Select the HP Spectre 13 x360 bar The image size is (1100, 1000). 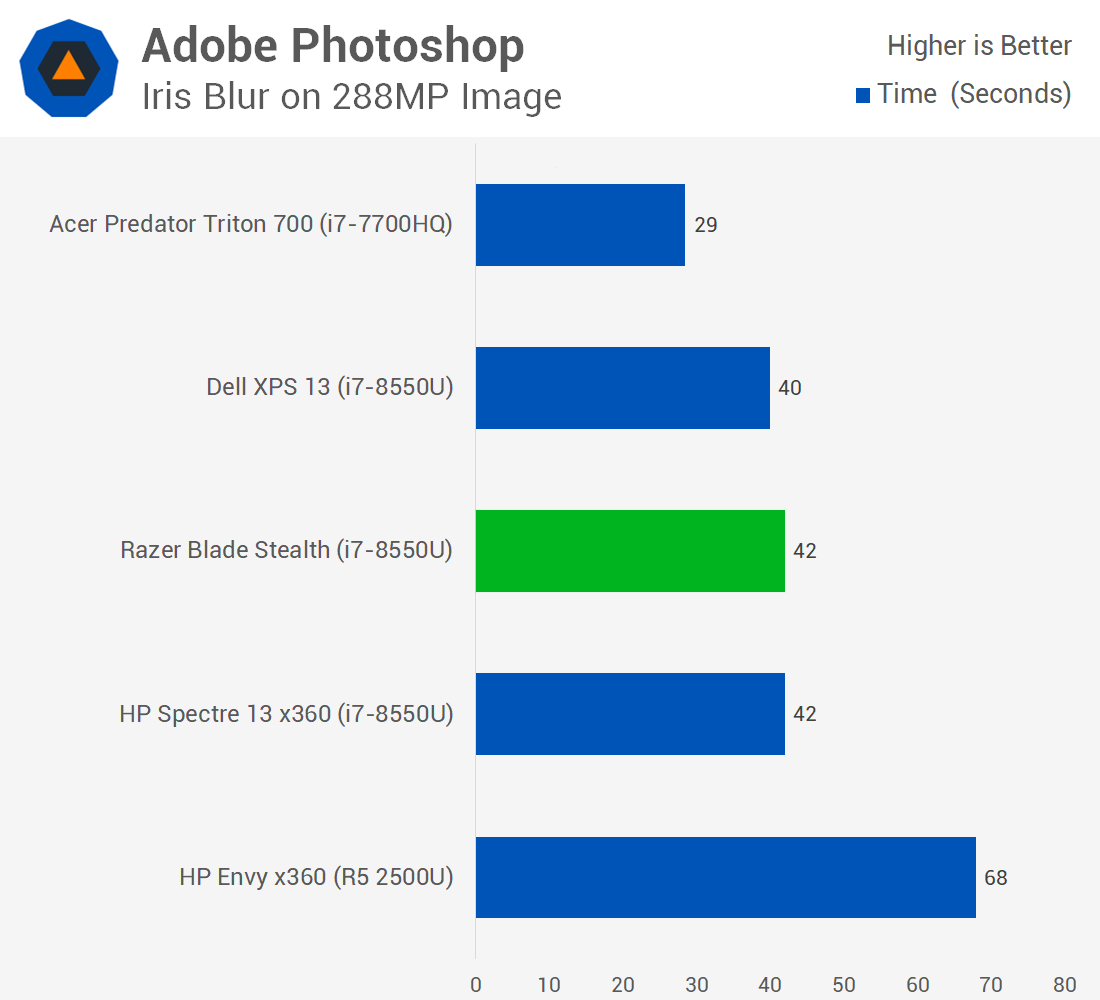(630, 714)
